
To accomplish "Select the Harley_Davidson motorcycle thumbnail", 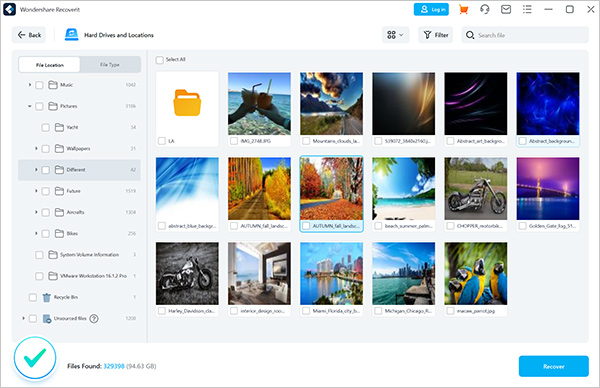I will [187, 273].
